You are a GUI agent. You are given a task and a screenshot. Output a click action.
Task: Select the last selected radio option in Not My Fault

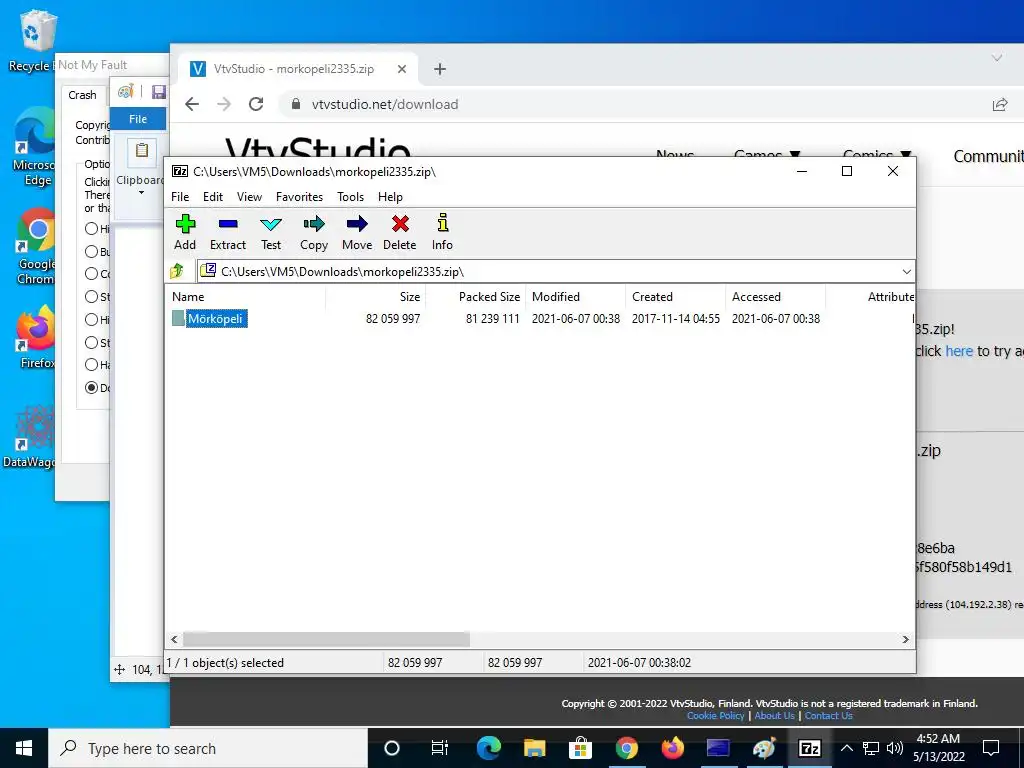pyautogui.click(x=91, y=388)
